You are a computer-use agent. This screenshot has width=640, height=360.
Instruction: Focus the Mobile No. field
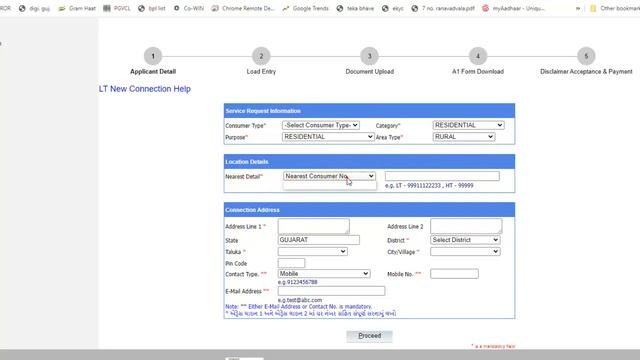pos(454,274)
